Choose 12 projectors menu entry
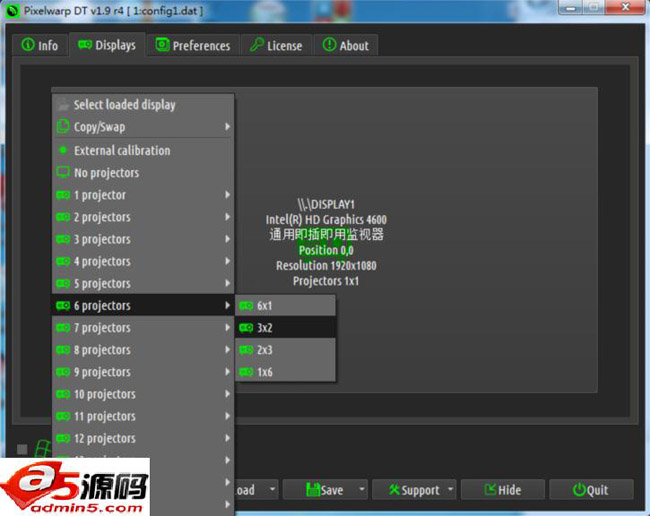This screenshot has width=650, height=516. click(143, 438)
